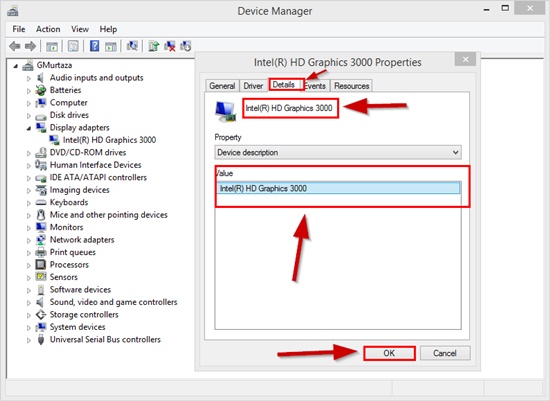Click the Forward arrow toolbar icon
Image resolution: width=550 pixels, height=401 pixels.
[31, 46]
